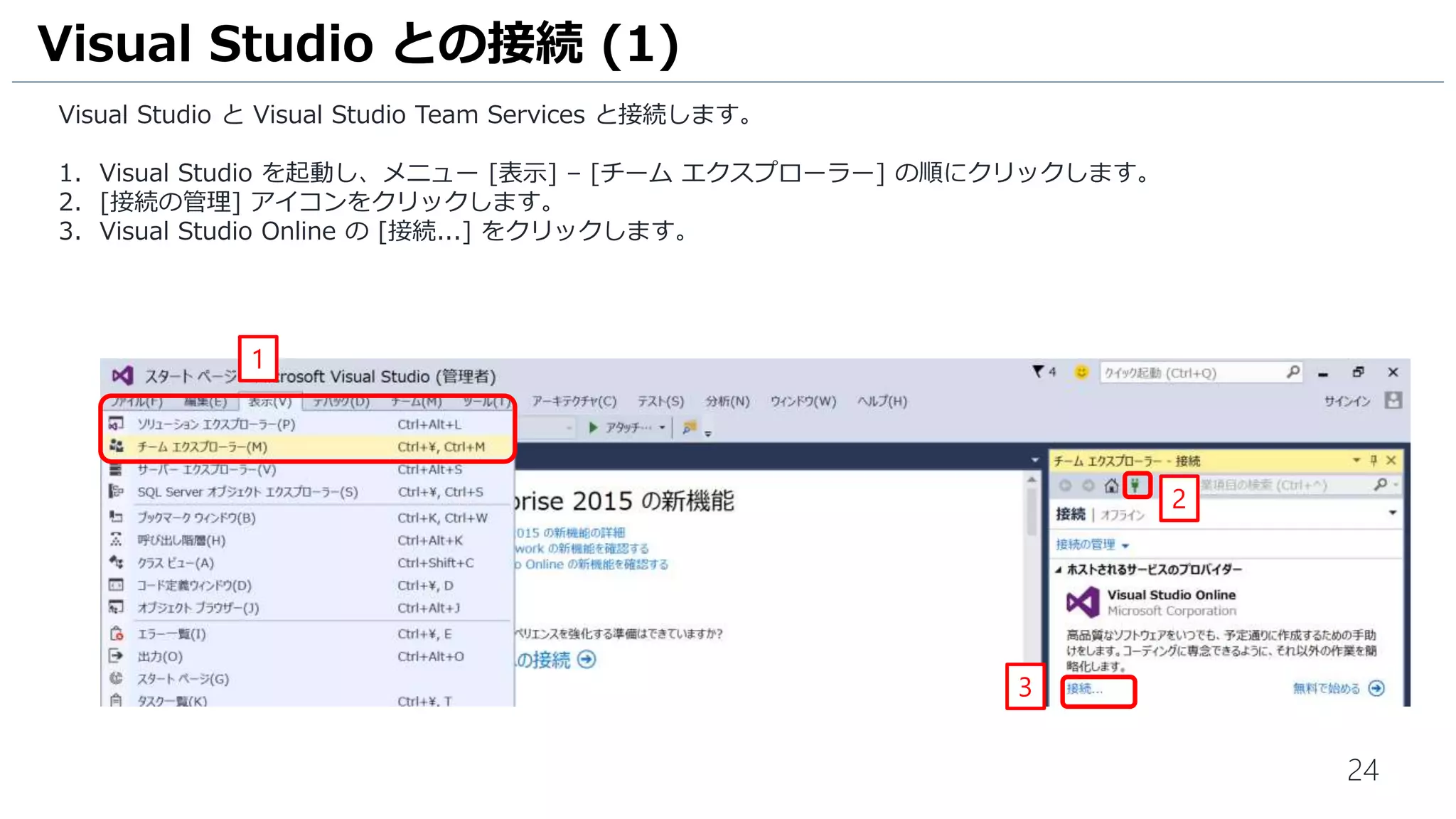This screenshot has width=1456, height=819.
Task: Click the Object Browser menu icon
Action: pyautogui.click(x=116, y=607)
